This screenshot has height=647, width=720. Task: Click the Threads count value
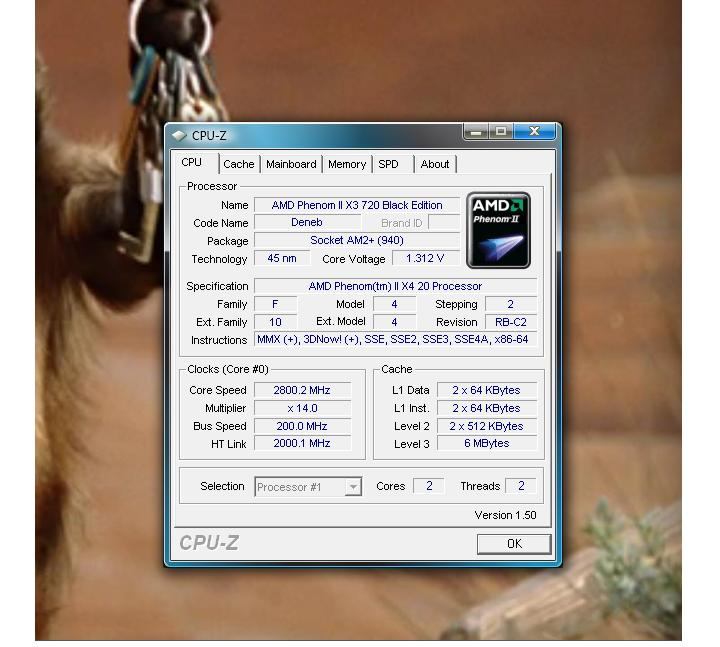coord(521,486)
